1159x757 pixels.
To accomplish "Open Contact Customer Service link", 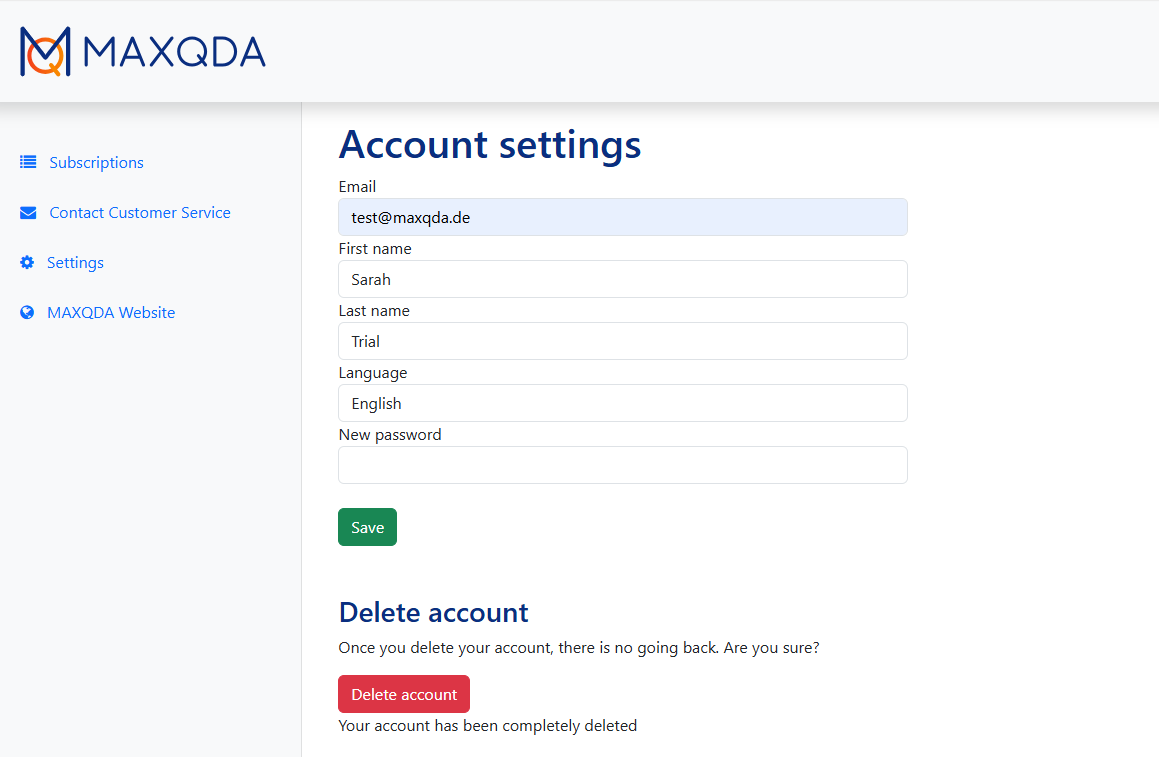I will (140, 213).
